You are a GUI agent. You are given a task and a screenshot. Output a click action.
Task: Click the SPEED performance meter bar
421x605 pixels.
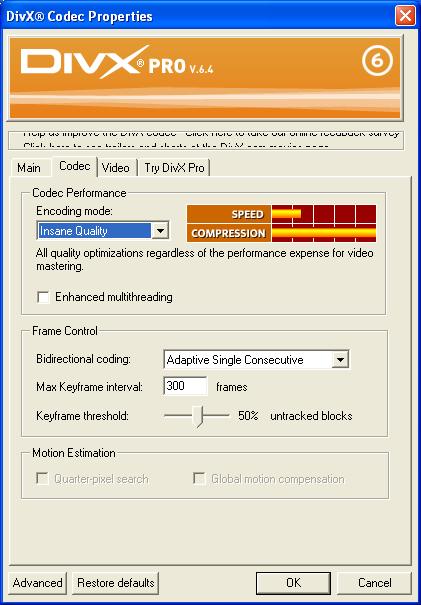pyautogui.click(x=323, y=214)
